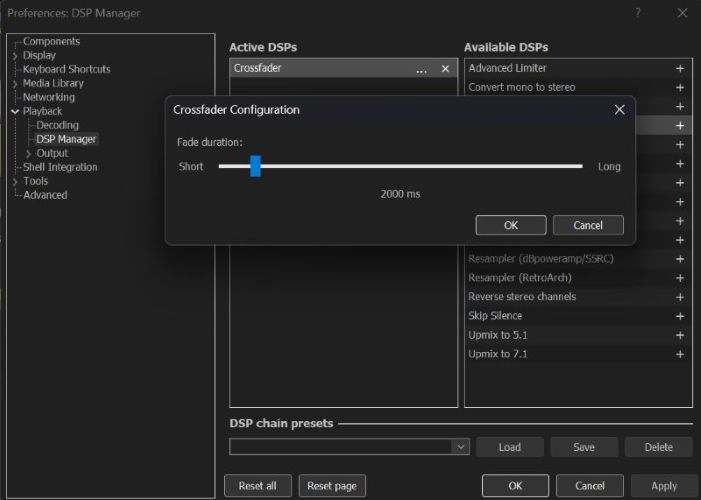The image size is (701, 500).
Task: Add Upmix to 7.1 via plus icon
Action: (680, 354)
